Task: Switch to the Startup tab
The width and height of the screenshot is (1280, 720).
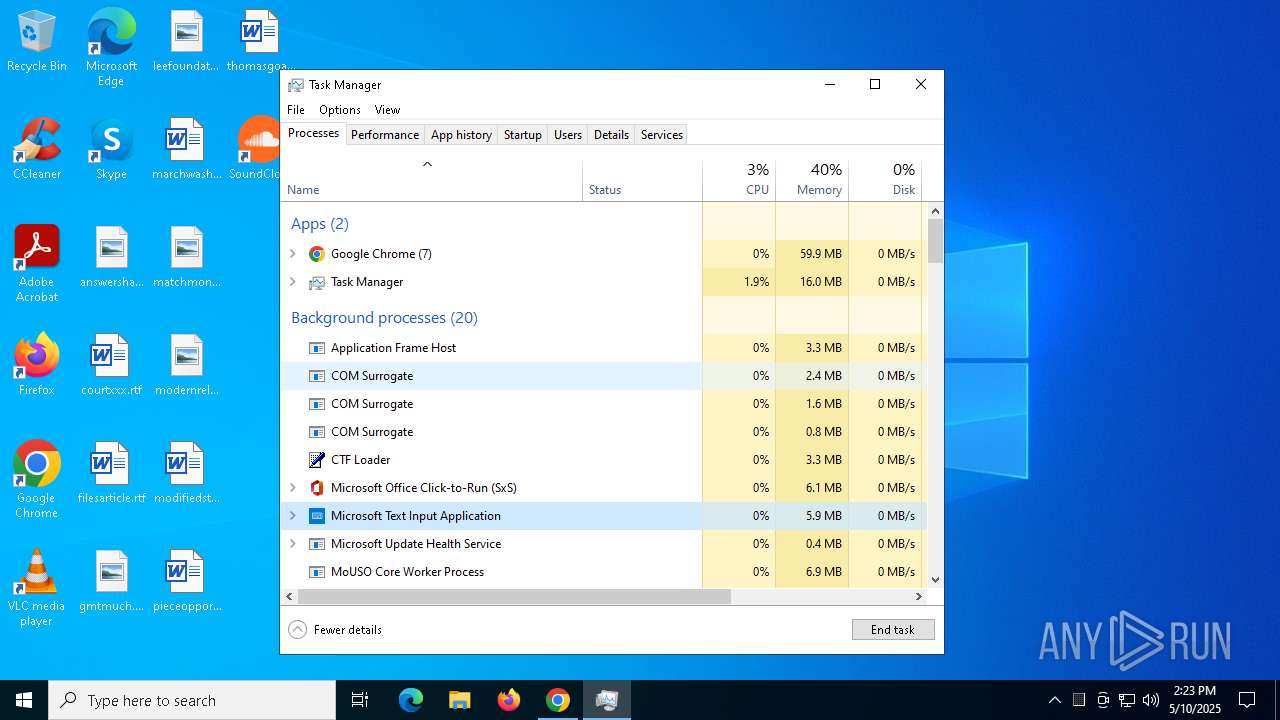Action: (523, 135)
